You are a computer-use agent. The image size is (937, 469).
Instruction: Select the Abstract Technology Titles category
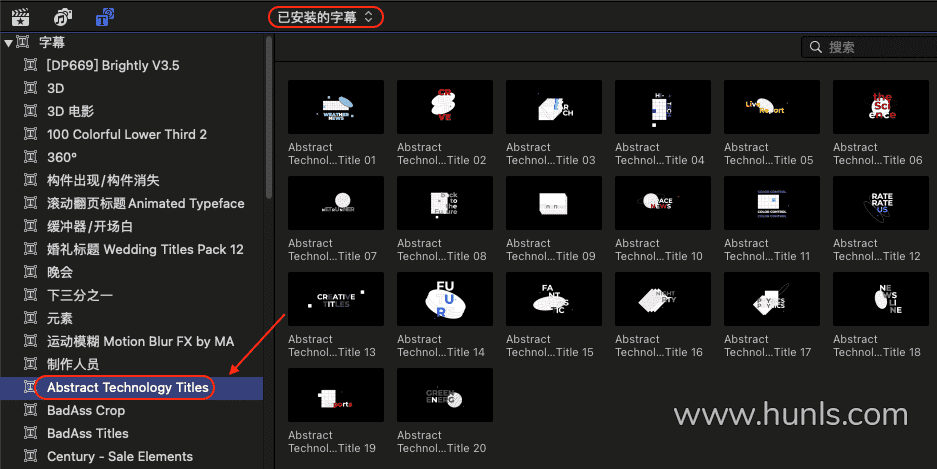131,387
